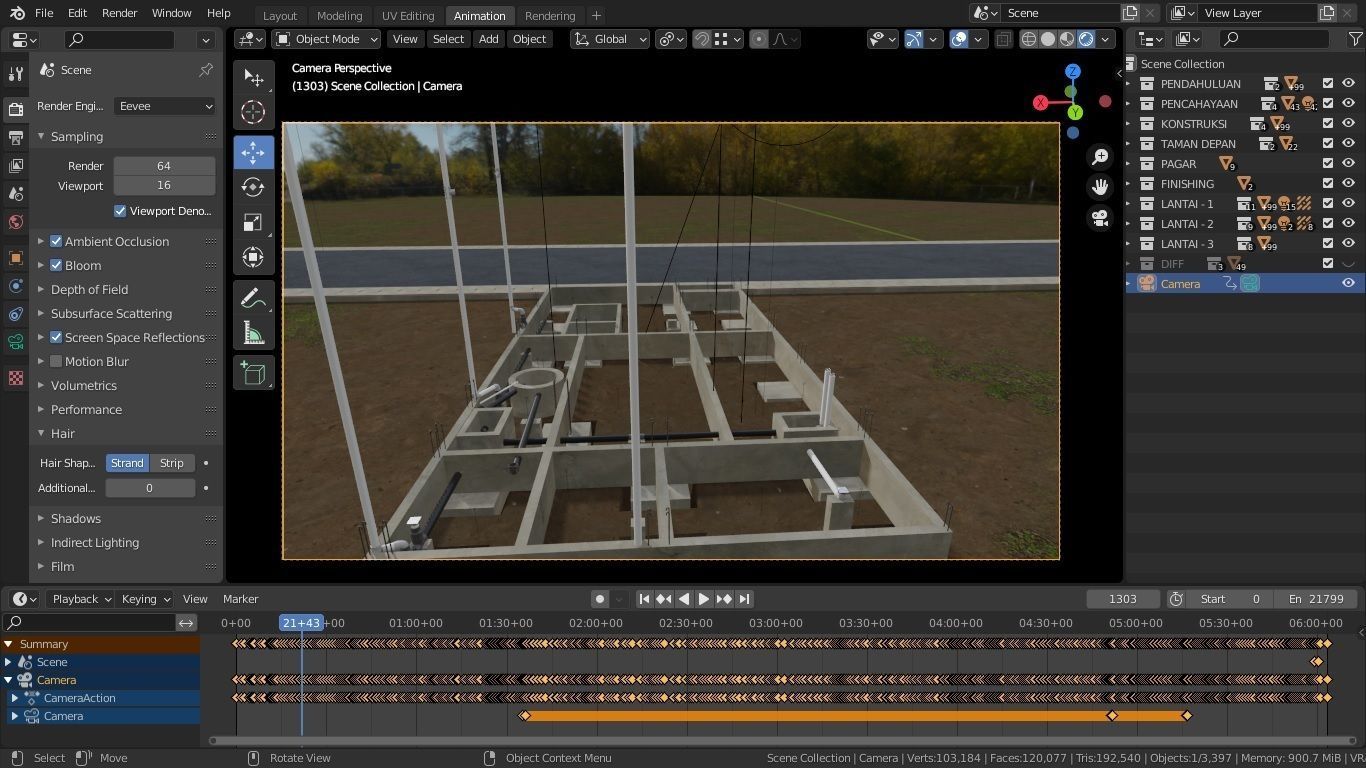This screenshot has width=1366, height=768.
Task: Switch to the Layout workspace tab
Action: [280, 15]
